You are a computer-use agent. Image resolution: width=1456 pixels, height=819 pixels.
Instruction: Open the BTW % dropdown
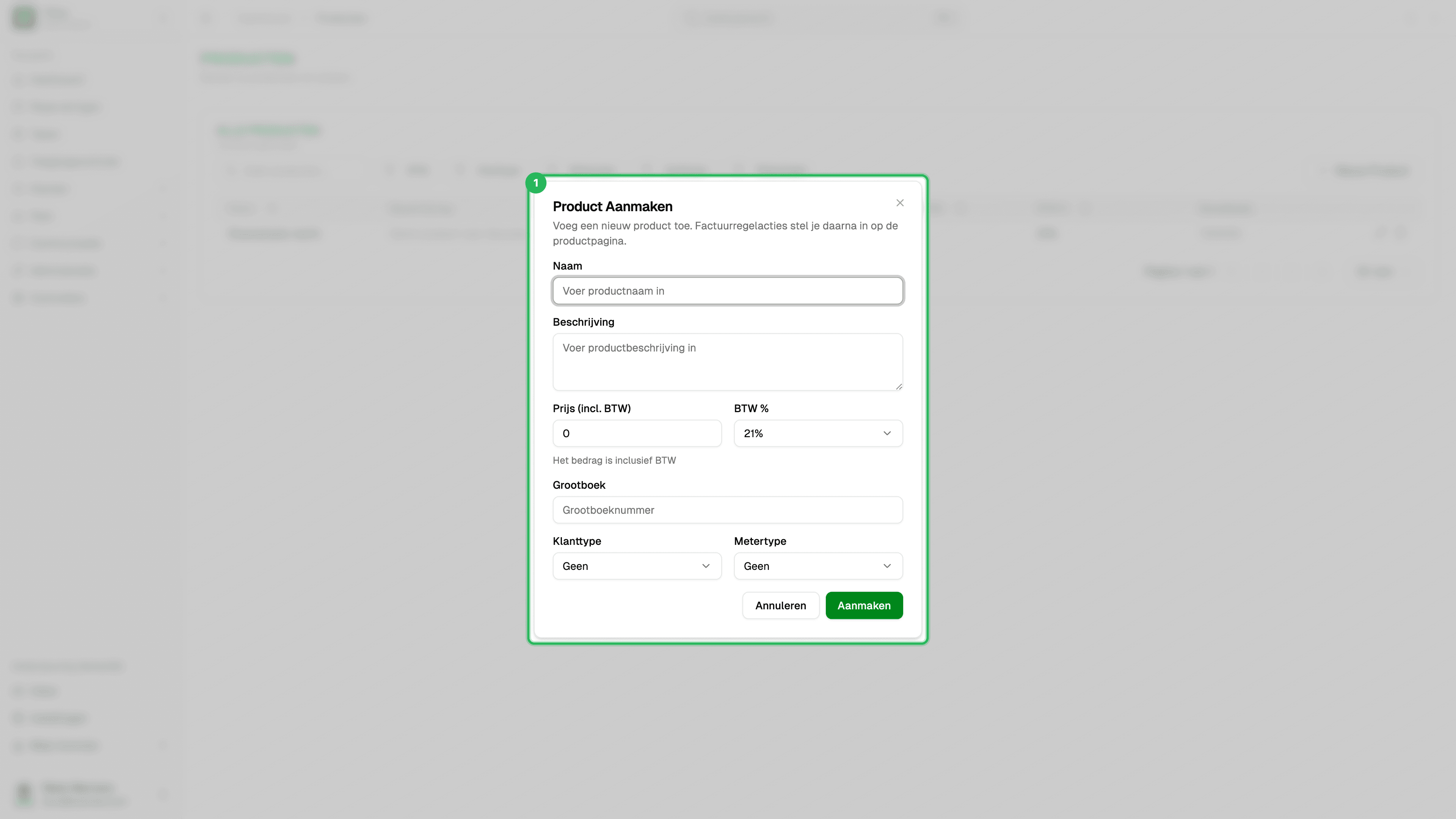tap(818, 433)
